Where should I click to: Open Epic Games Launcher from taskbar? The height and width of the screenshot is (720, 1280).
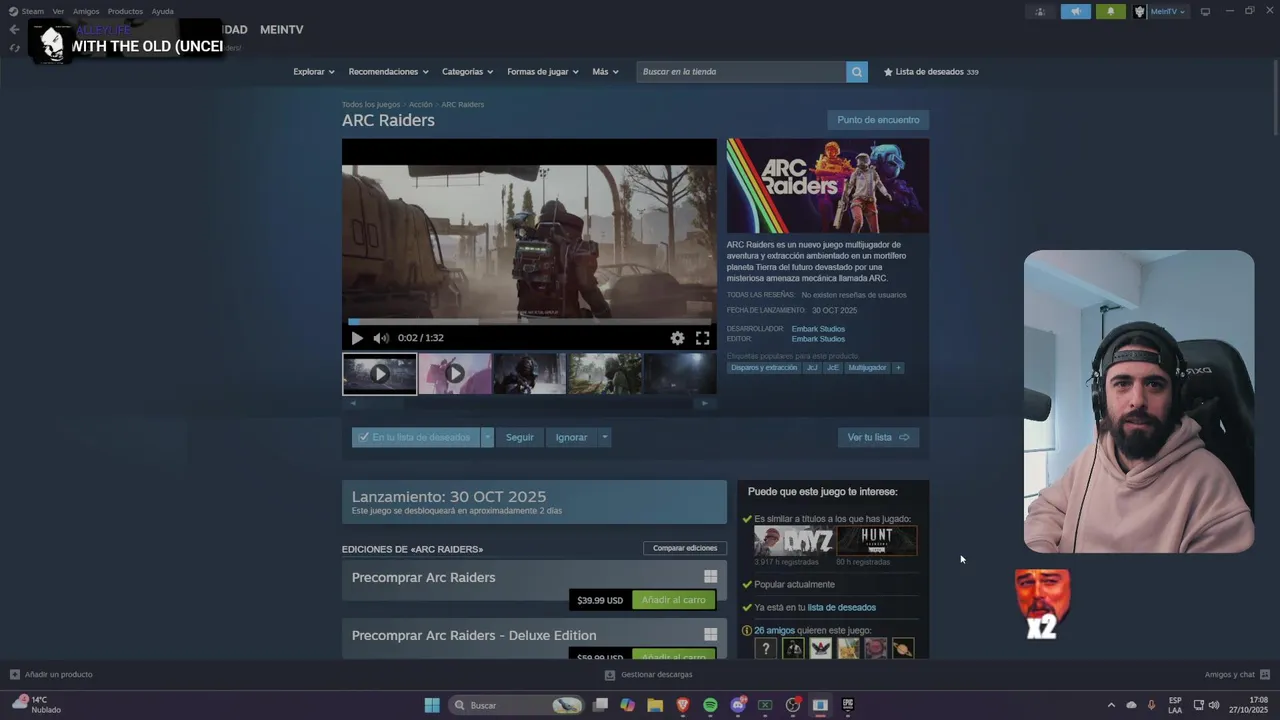point(848,705)
